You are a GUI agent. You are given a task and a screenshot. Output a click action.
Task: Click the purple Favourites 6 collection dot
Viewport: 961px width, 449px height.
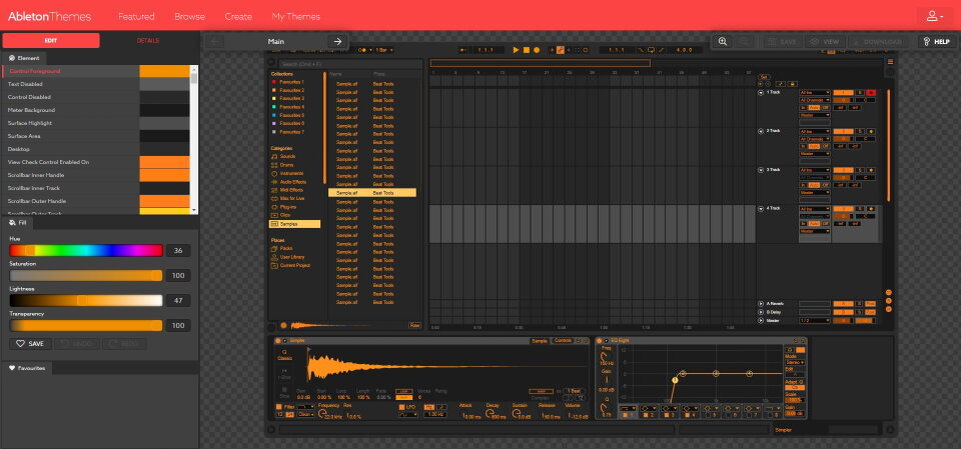click(x=273, y=123)
